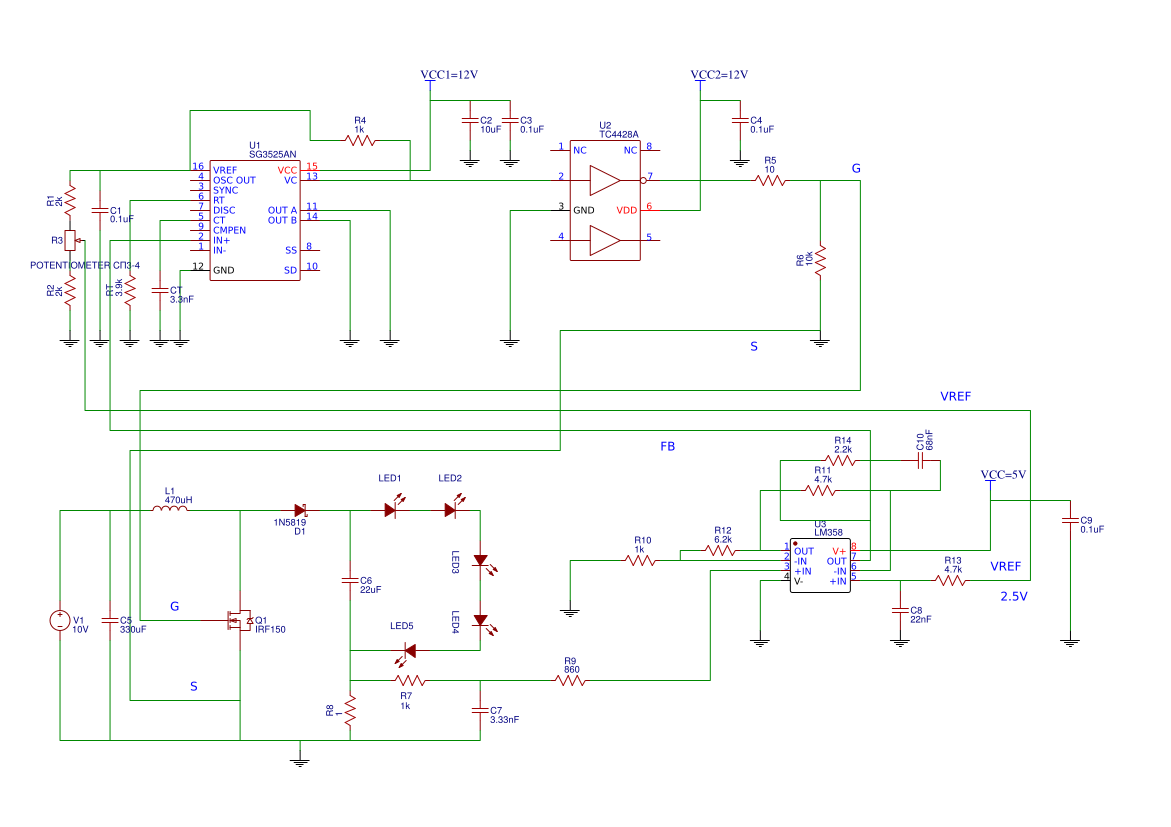Click the TC4428A driver U2 symbol

pos(605,200)
